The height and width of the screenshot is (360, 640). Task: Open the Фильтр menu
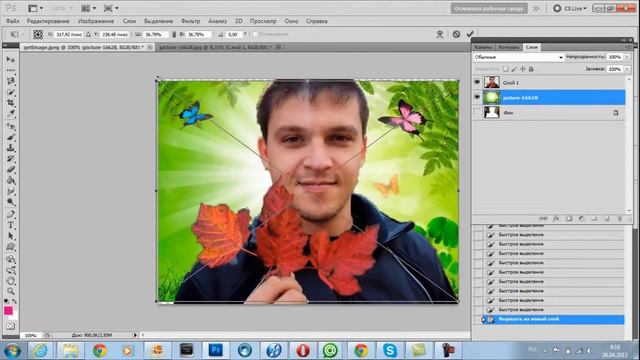191,21
